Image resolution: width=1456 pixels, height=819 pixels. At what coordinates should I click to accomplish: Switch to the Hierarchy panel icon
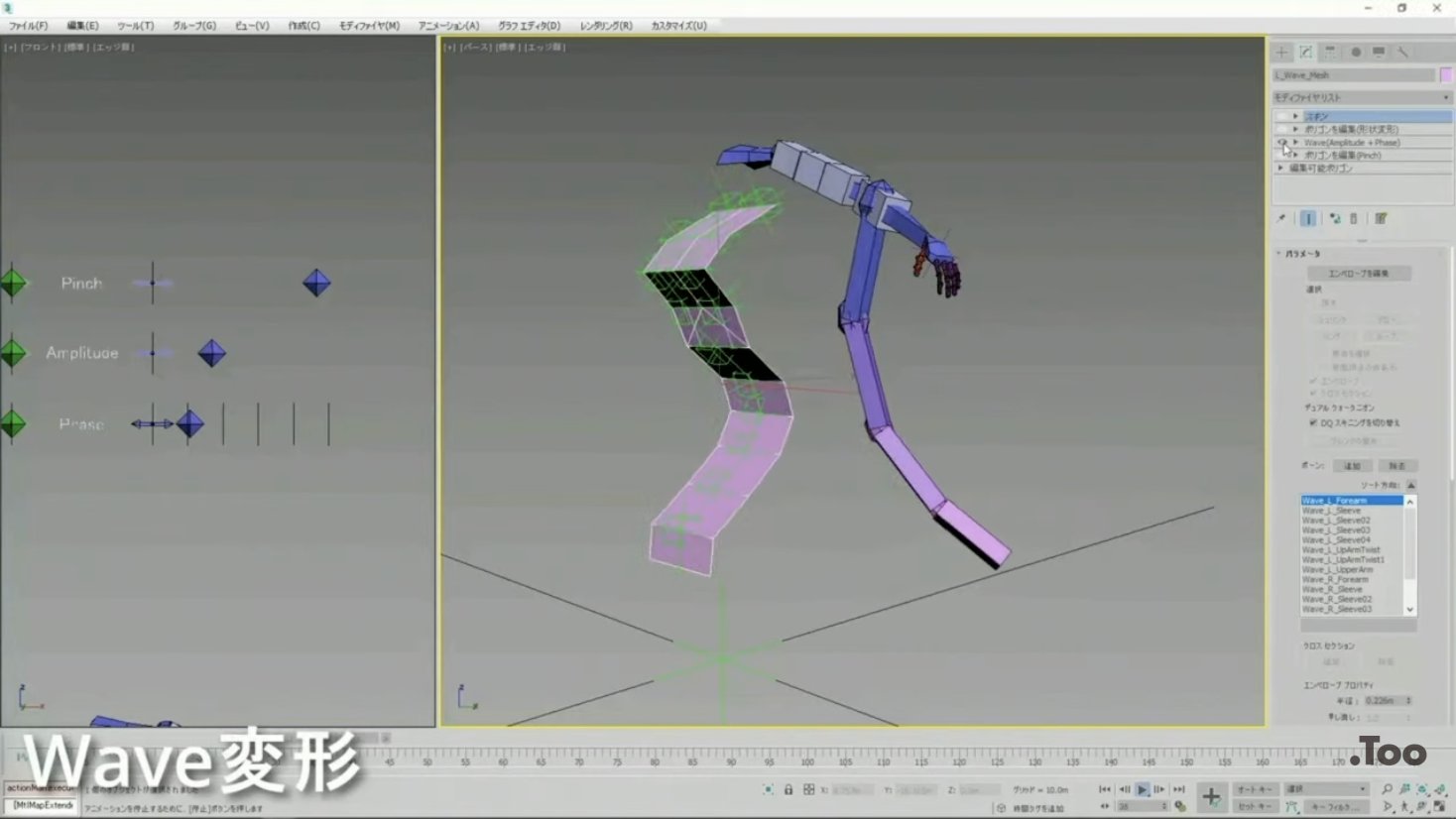click(1330, 53)
